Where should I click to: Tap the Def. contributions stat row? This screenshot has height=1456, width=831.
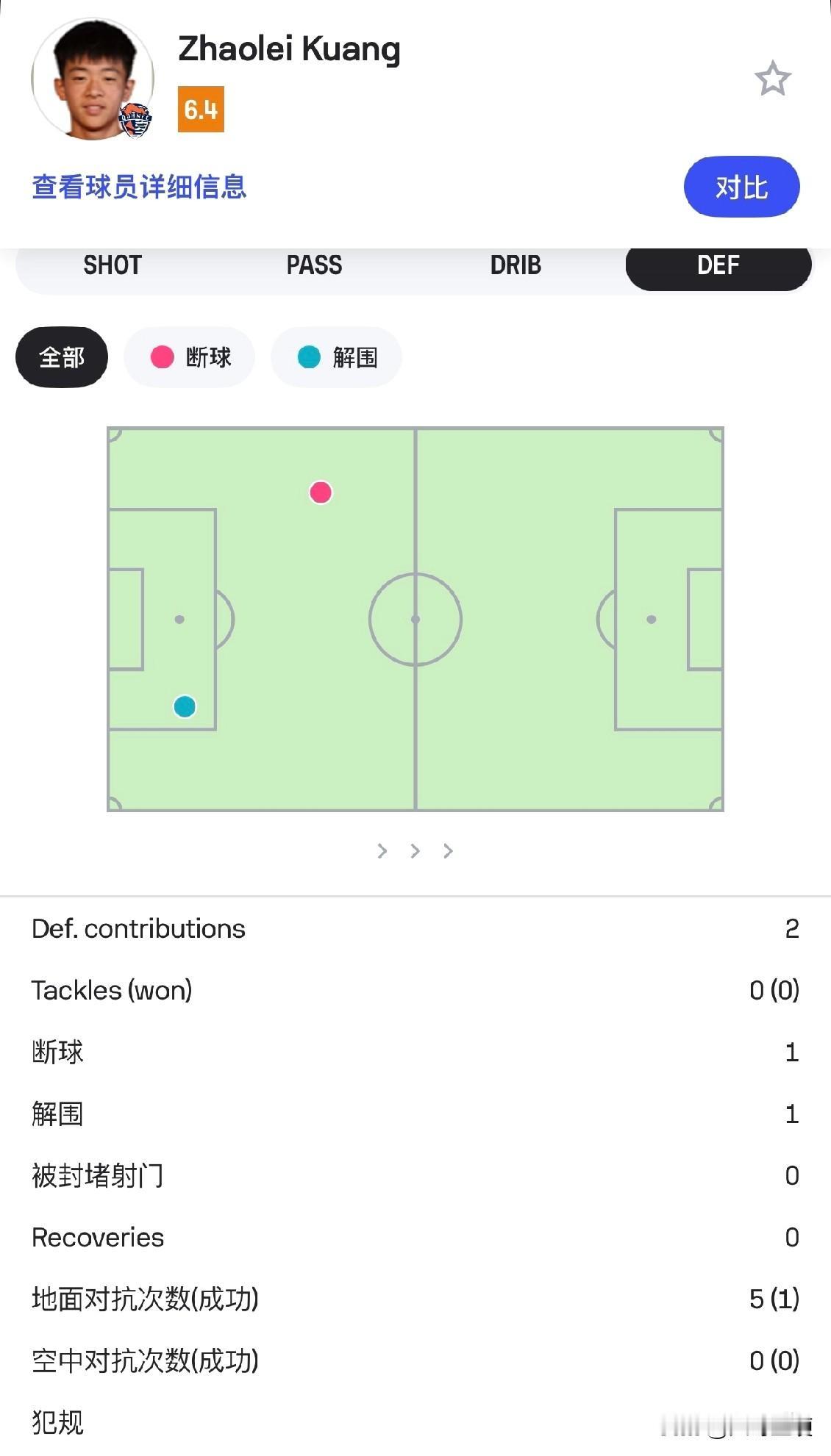[x=415, y=929]
